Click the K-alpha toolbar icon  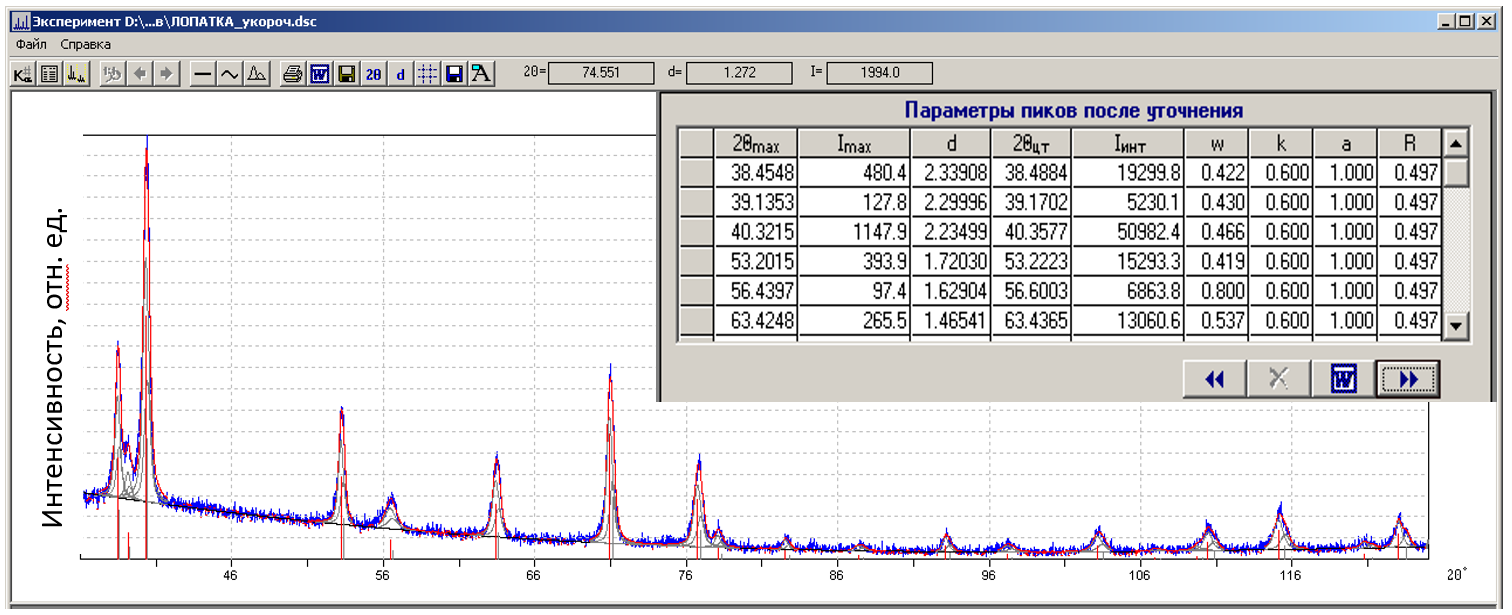(x=22, y=73)
